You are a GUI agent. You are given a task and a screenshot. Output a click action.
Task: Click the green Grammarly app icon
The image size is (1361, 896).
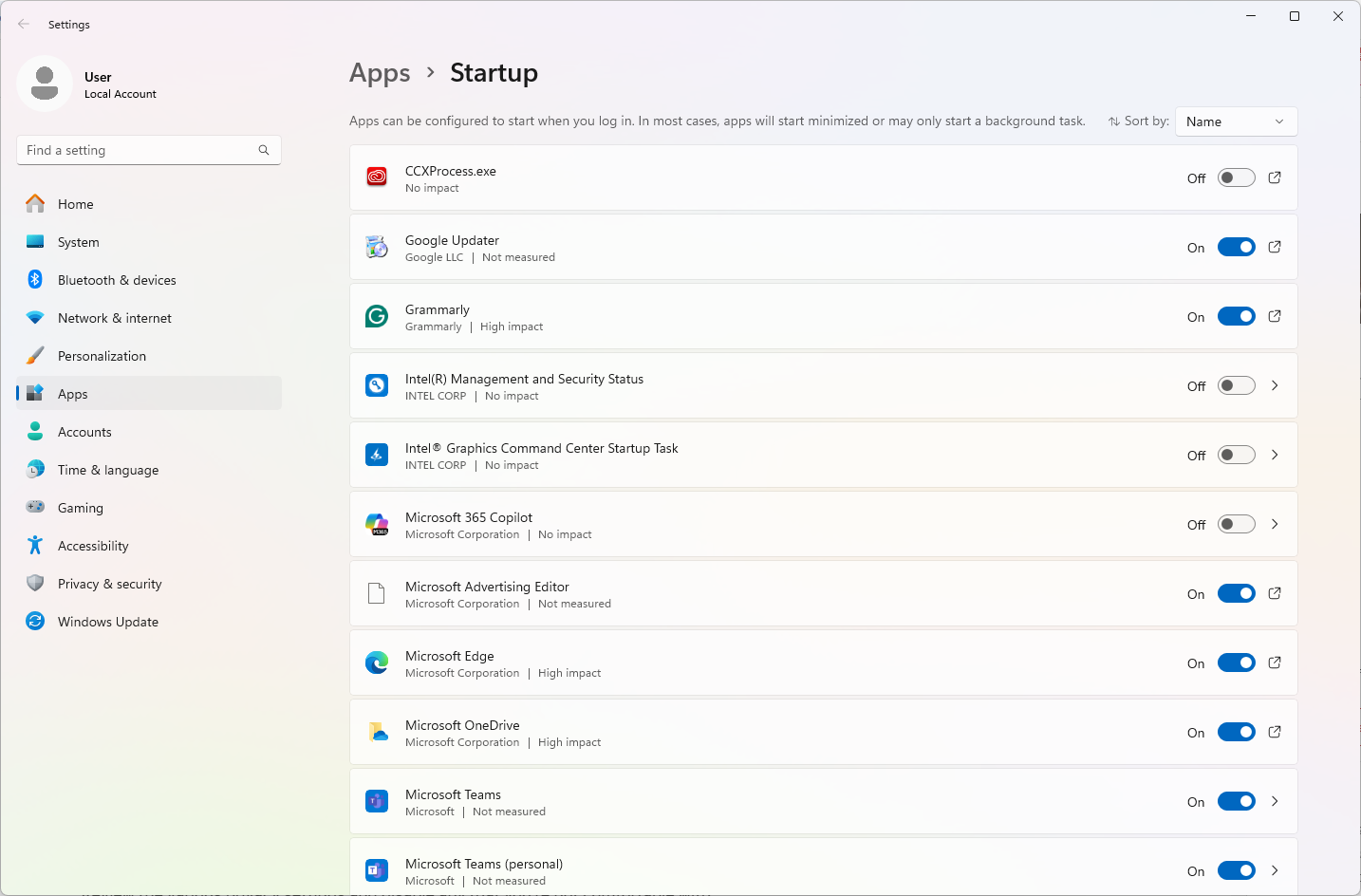377,316
